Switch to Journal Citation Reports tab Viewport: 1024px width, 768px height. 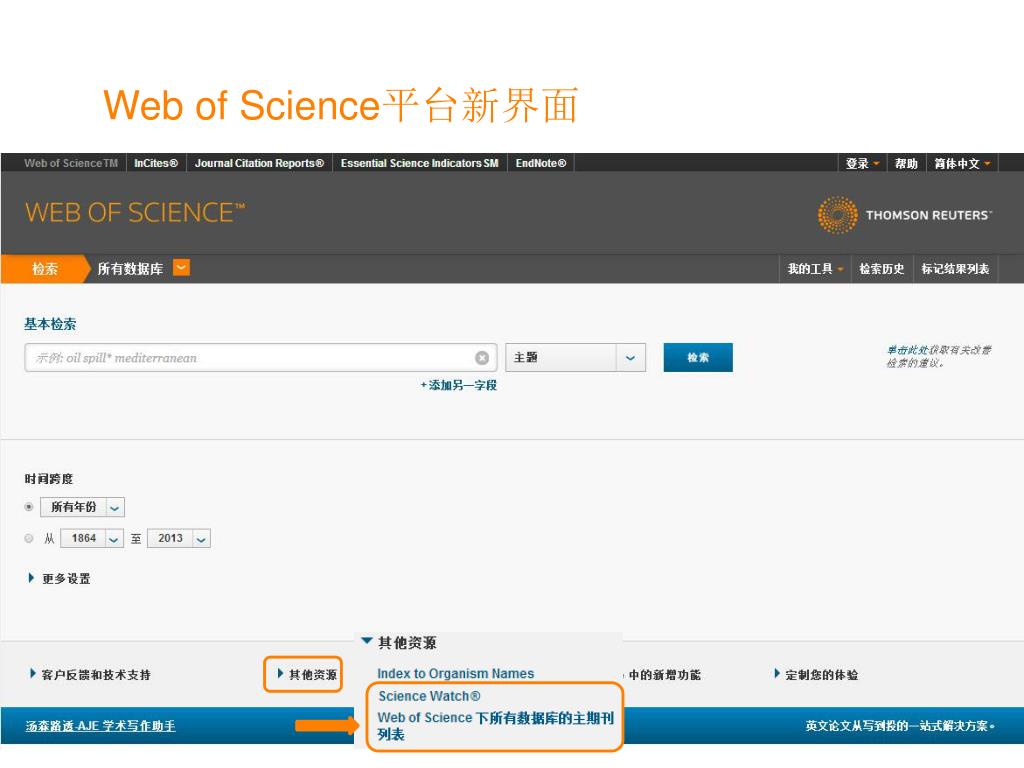pos(259,163)
